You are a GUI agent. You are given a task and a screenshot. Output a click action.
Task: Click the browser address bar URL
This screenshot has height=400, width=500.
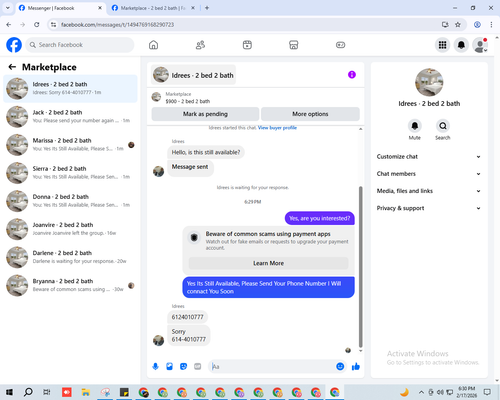117,25
